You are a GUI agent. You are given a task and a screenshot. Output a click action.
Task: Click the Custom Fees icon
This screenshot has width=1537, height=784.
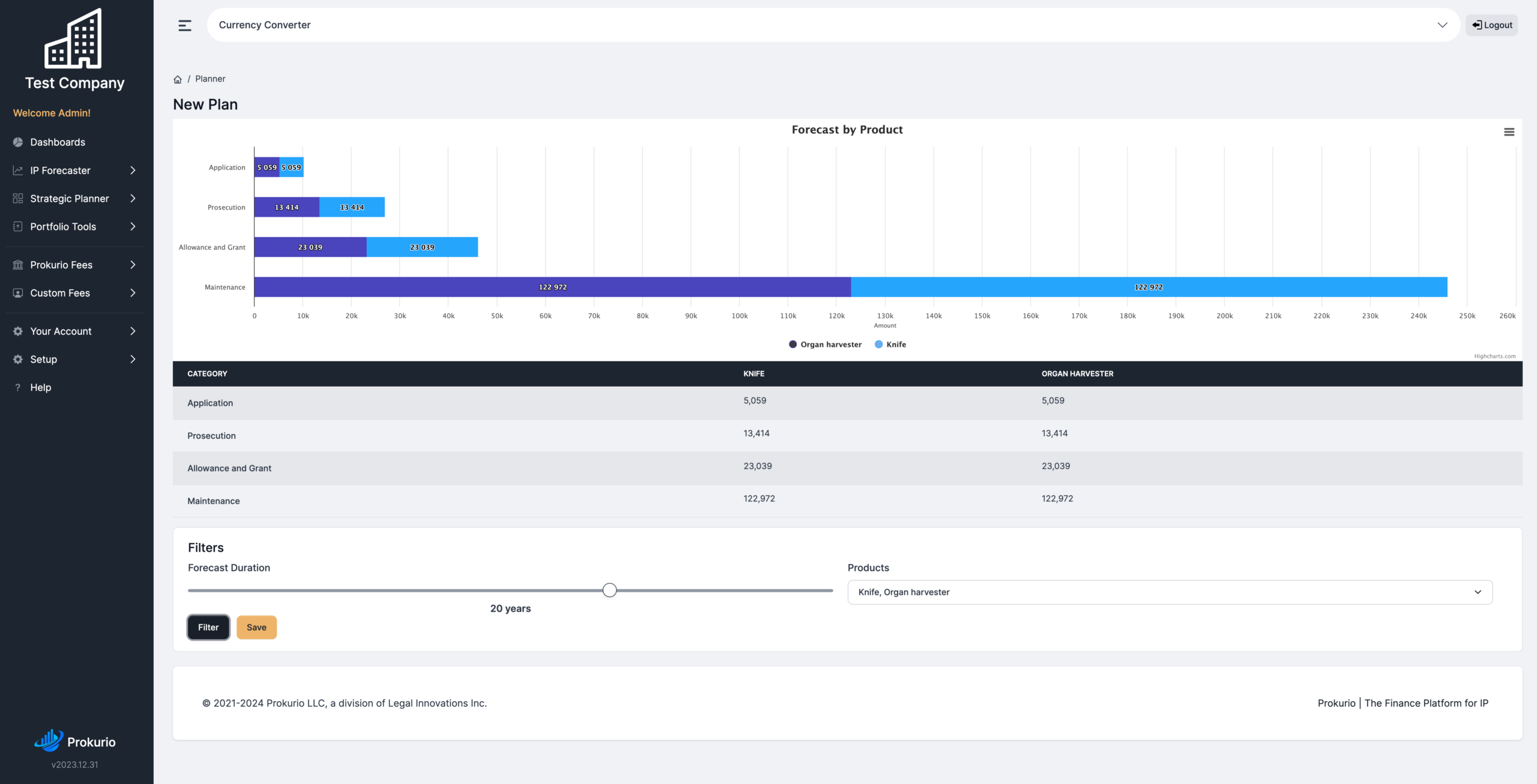pyautogui.click(x=18, y=293)
